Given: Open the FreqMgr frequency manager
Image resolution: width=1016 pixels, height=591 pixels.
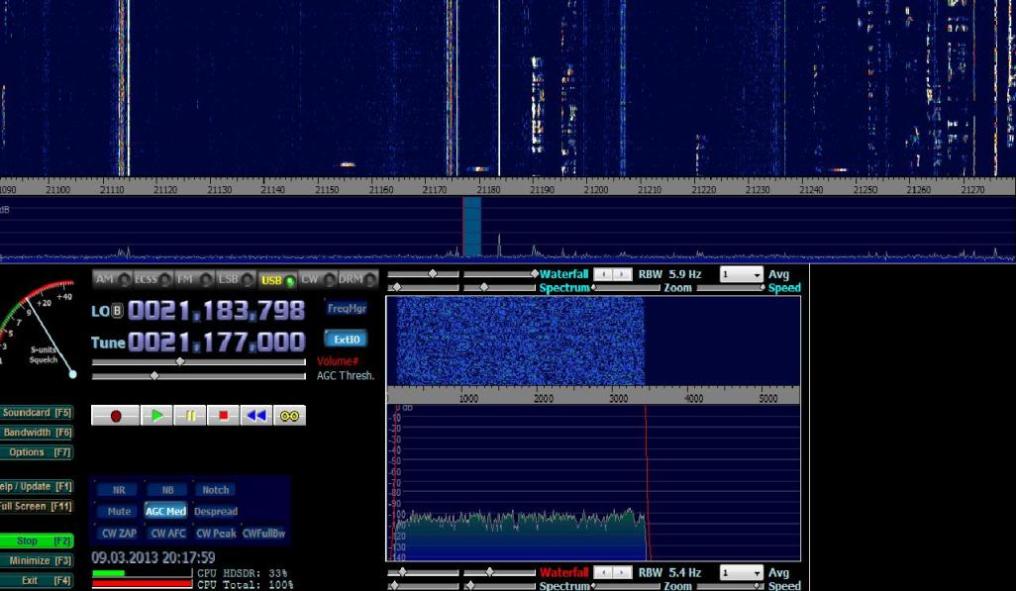Looking at the screenshot, I should [x=346, y=309].
